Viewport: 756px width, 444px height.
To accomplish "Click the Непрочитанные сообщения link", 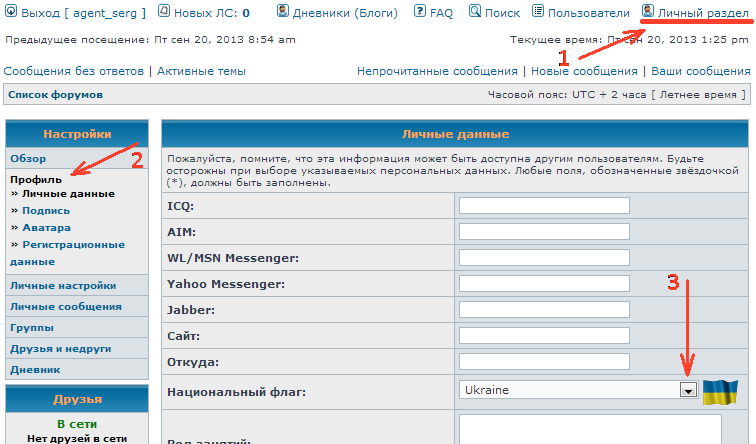I will [436, 72].
